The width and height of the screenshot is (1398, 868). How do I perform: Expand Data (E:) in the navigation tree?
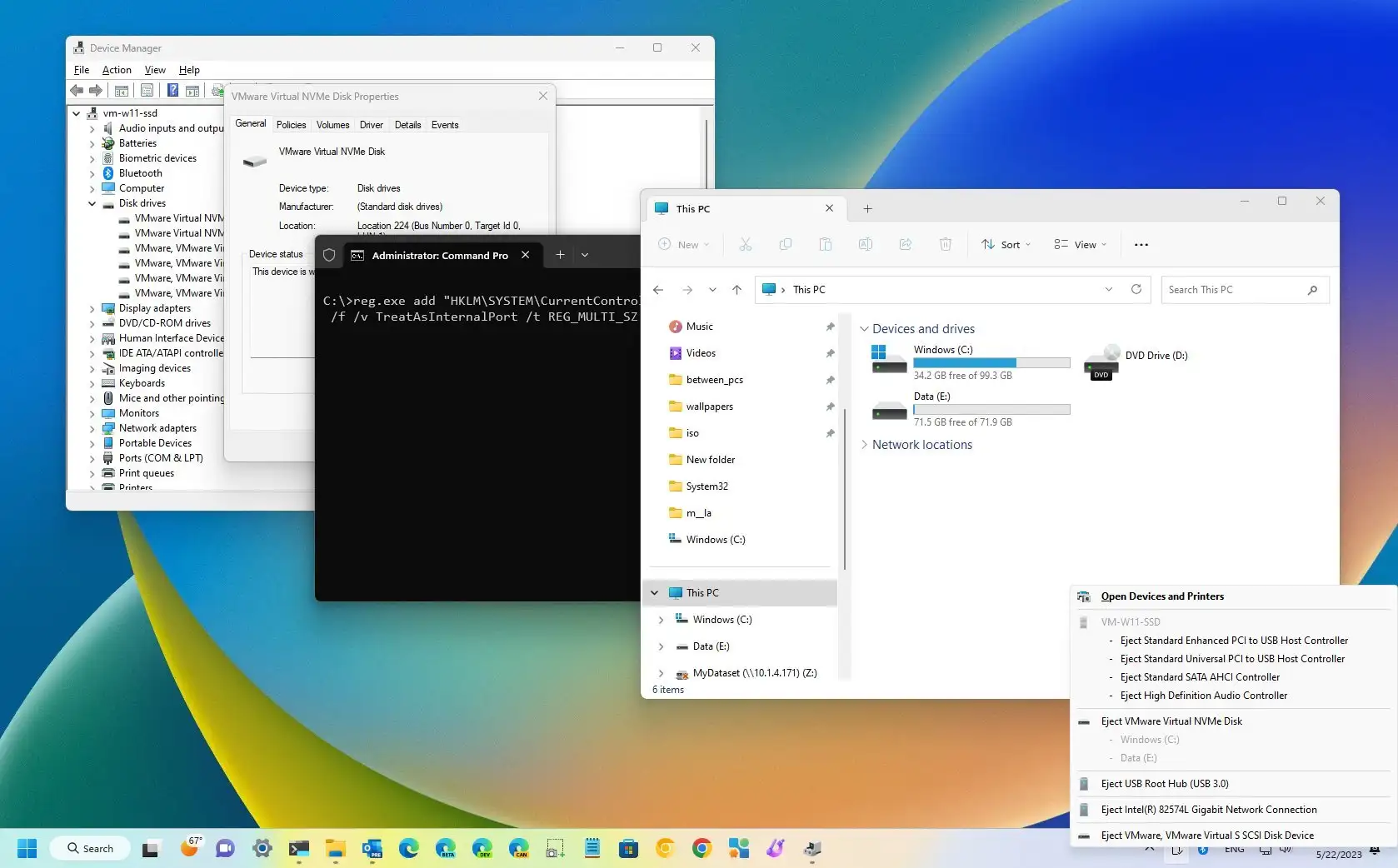coord(661,646)
